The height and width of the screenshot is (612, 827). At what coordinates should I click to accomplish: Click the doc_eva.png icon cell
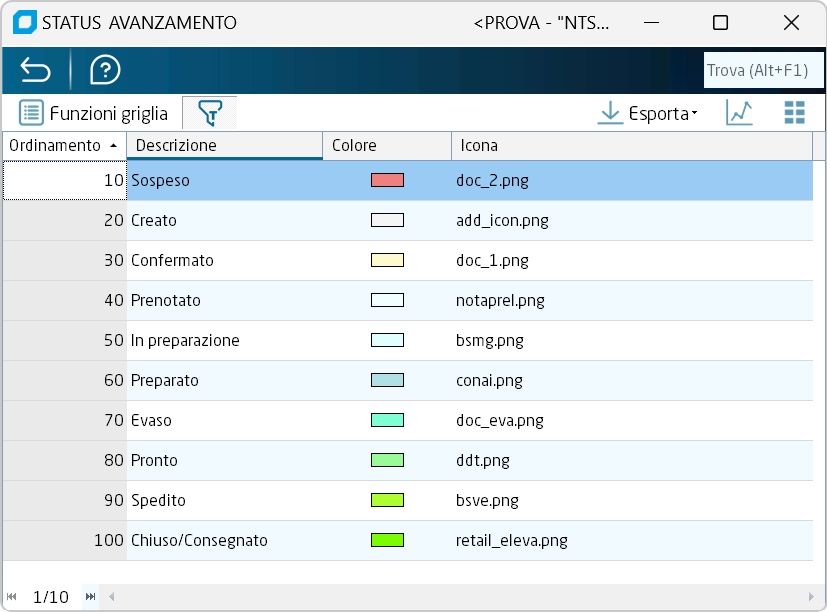coord(632,420)
